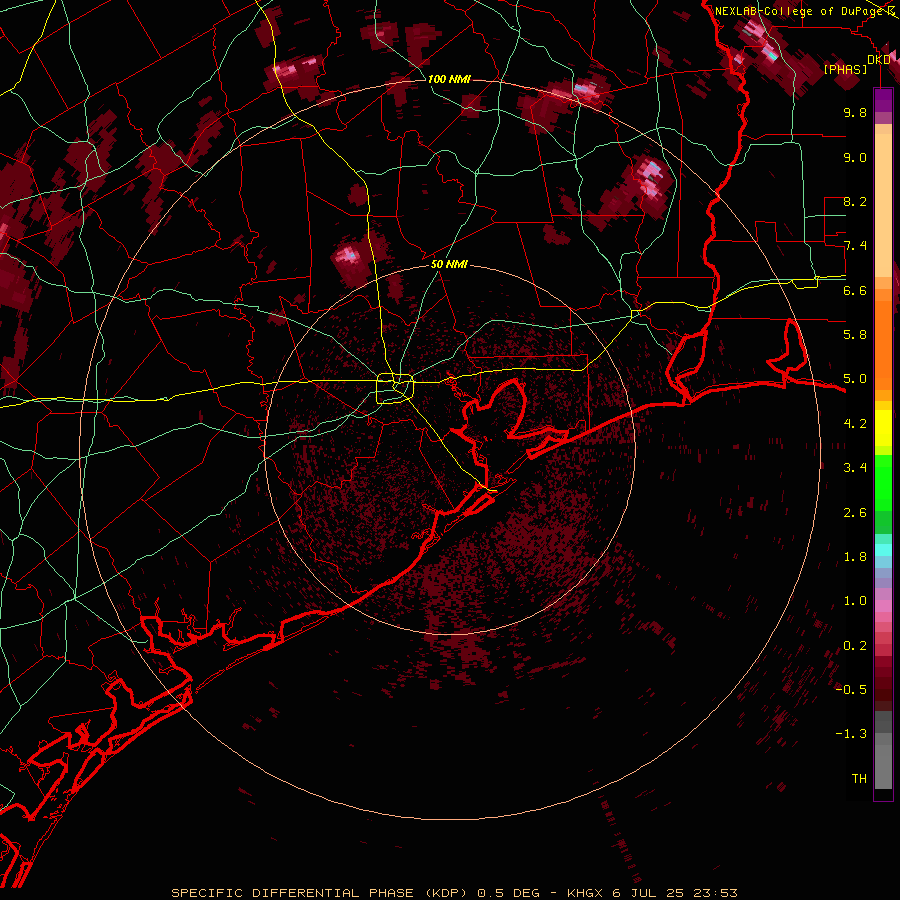Click the -0.5 value on the scale
Image resolution: width=900 pixels, height=900 pixels.
(x=851, y=690)
